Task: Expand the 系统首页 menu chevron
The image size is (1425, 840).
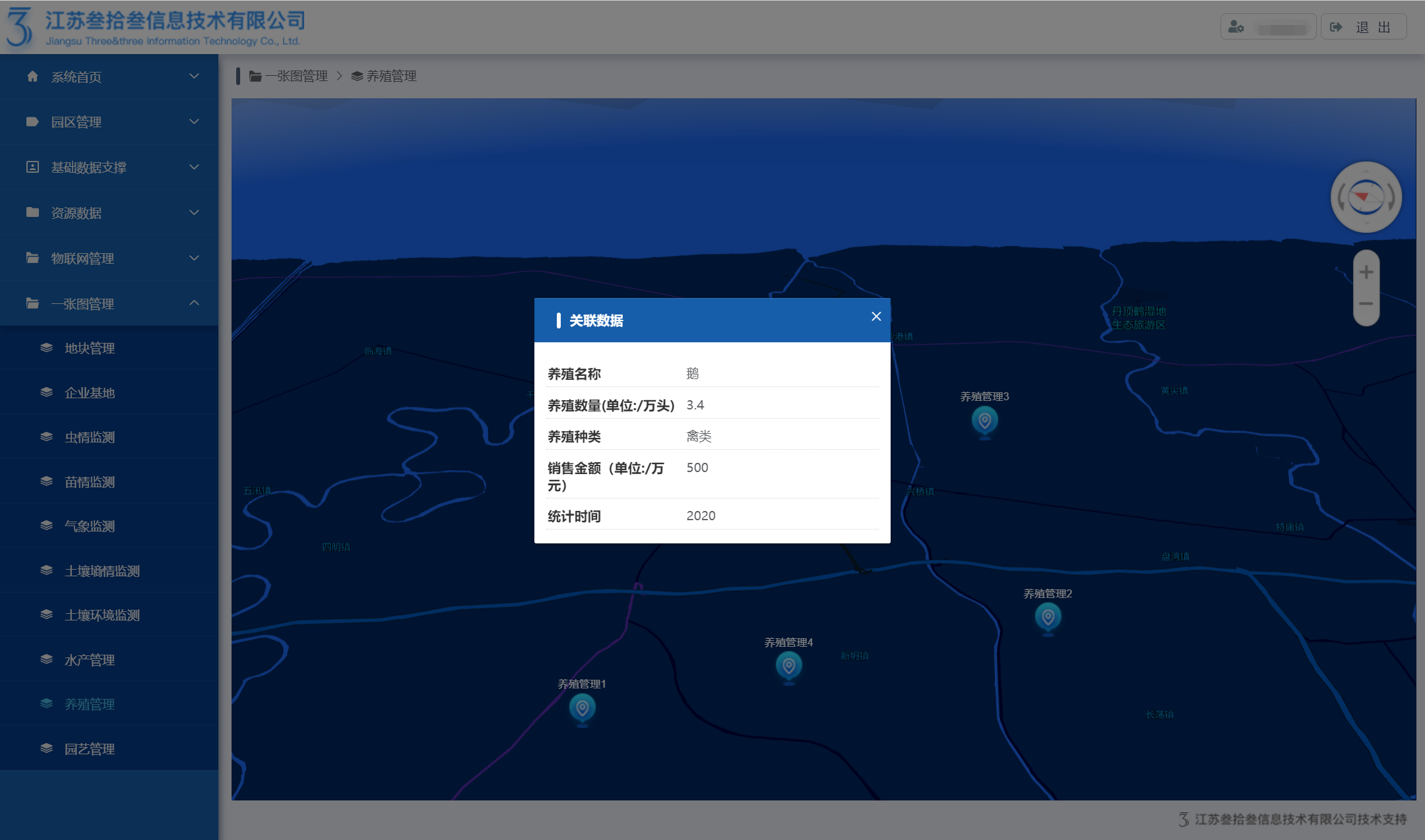Action: pyautogui.click(x=194, y=76)
